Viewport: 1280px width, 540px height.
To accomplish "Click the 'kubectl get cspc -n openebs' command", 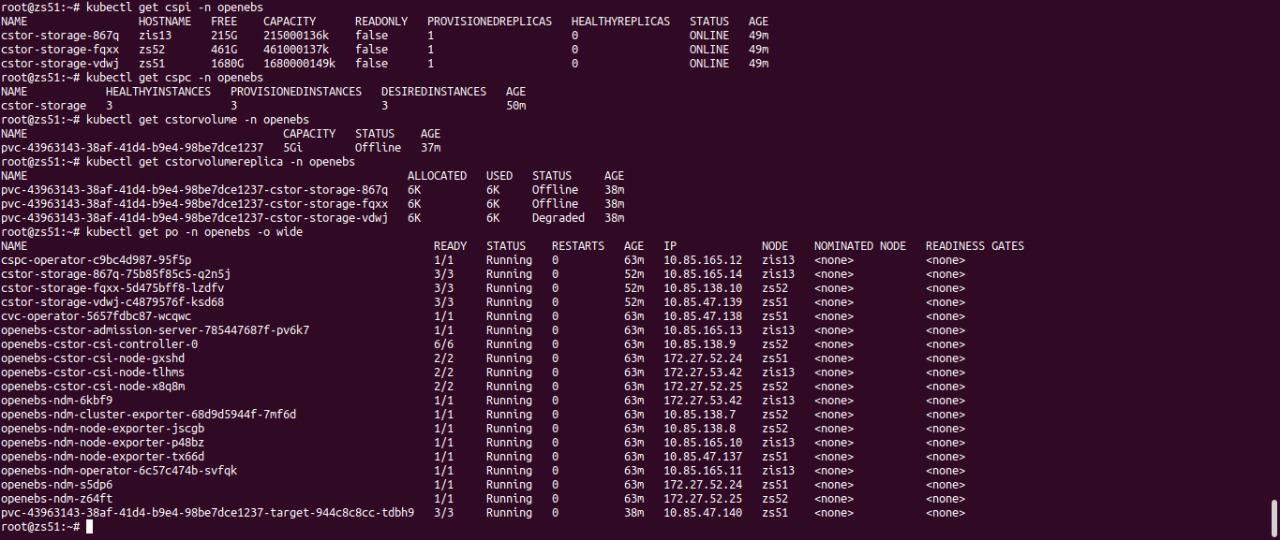I will coord(175,77).
